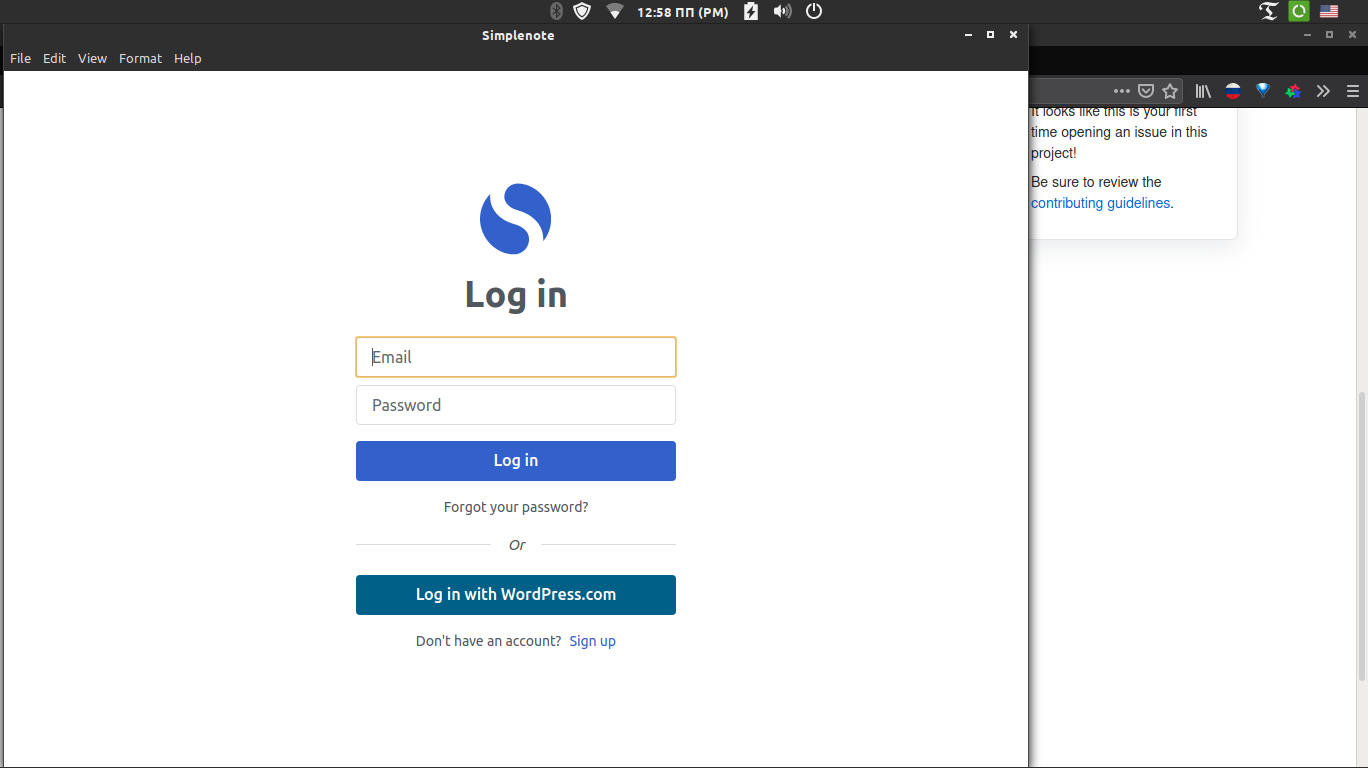Open the File menu in Simplenote

tap(20, 58)
